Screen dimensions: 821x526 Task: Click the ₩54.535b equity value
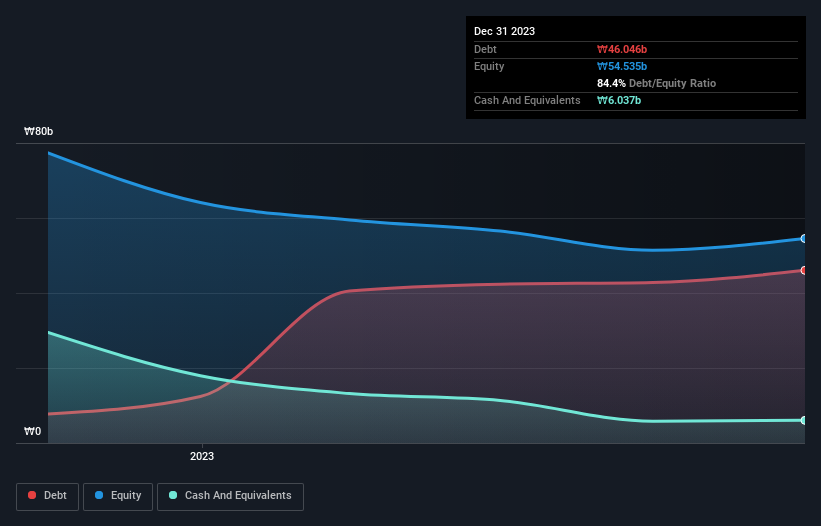tap(622, 66)
